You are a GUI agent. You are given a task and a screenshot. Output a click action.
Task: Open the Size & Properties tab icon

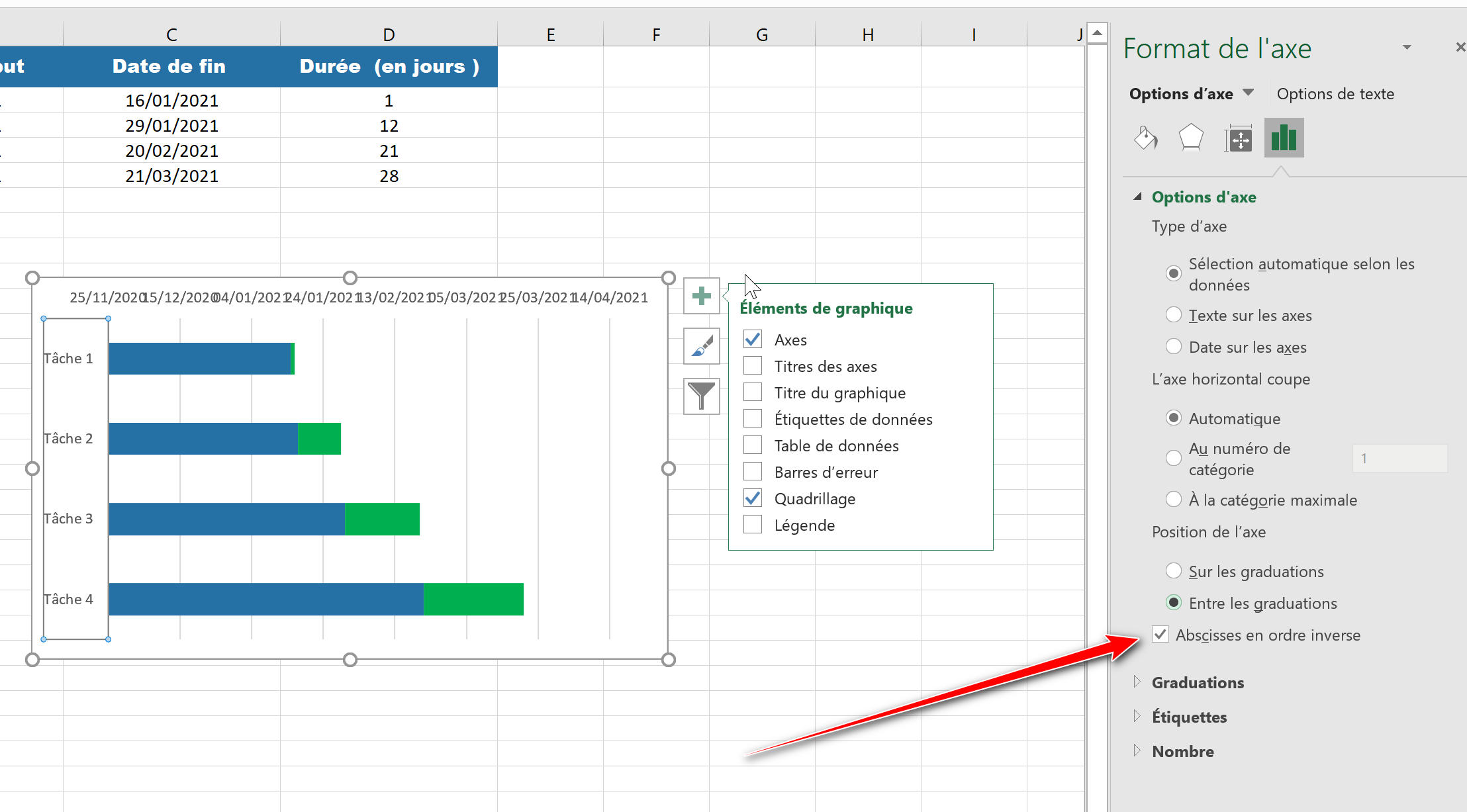click(x=1238, y=138)
